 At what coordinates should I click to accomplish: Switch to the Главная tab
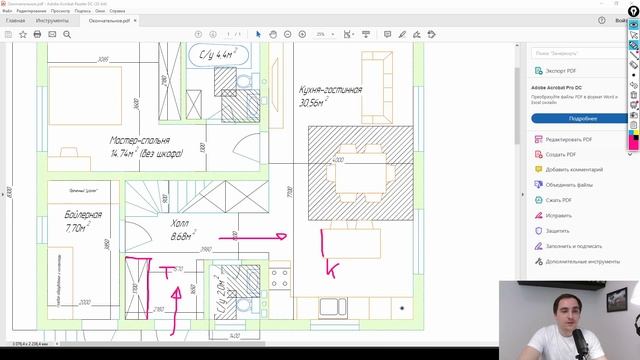coord(16,20)
